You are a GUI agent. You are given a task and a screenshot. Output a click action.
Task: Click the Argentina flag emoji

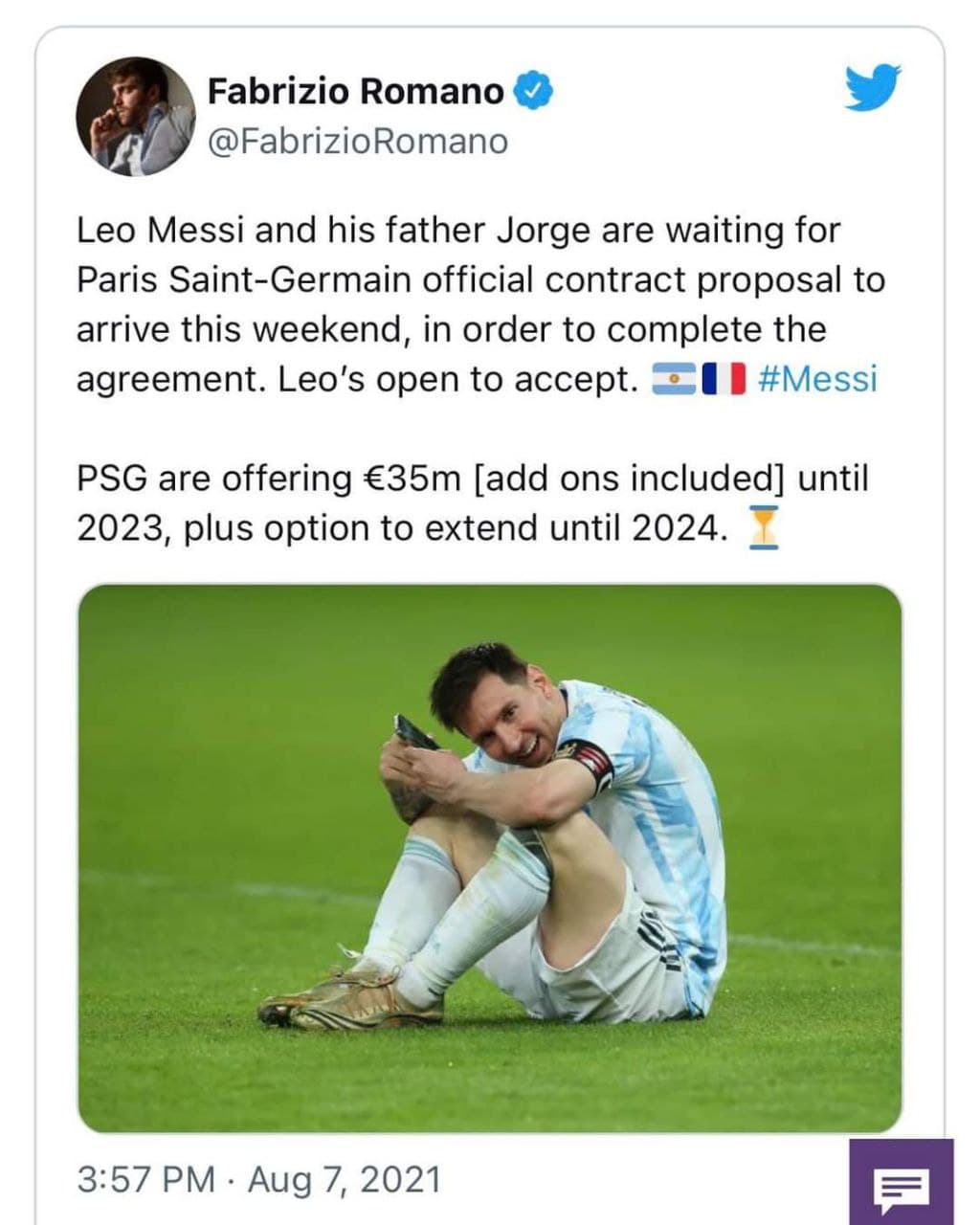(674, 380)
